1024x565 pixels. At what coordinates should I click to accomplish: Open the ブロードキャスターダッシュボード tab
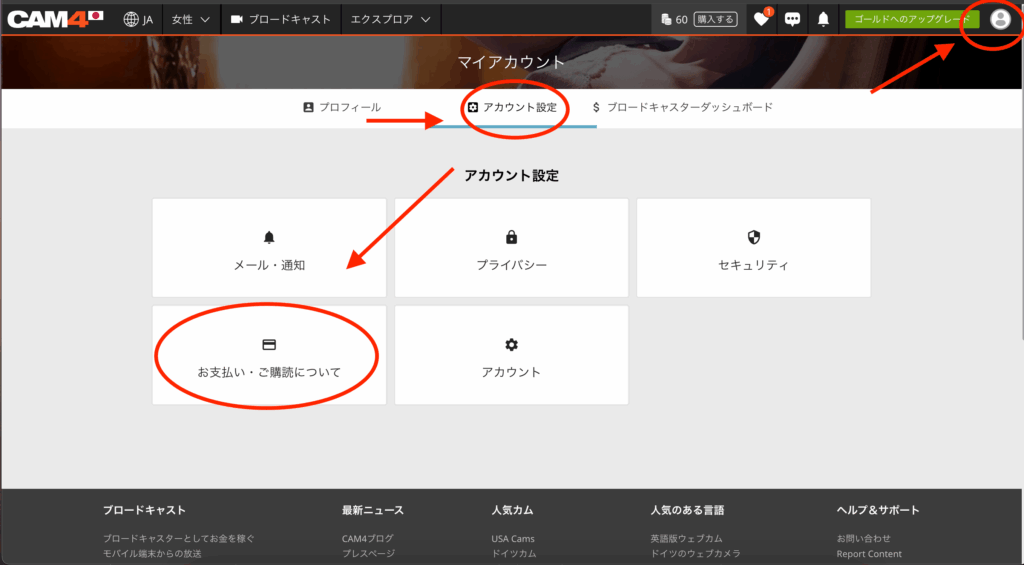pyautogui.click(x=682, y=107)
